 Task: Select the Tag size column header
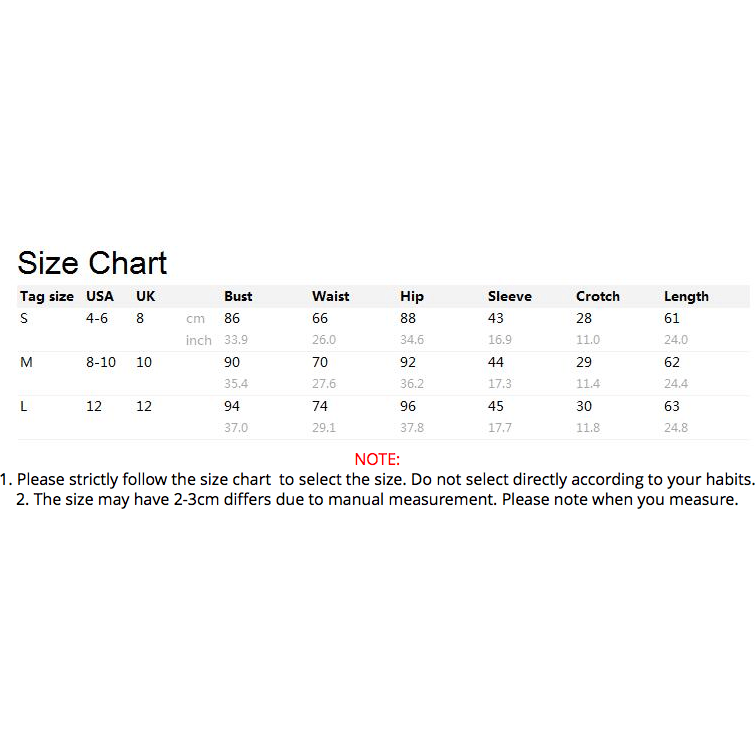coord(47,296)
